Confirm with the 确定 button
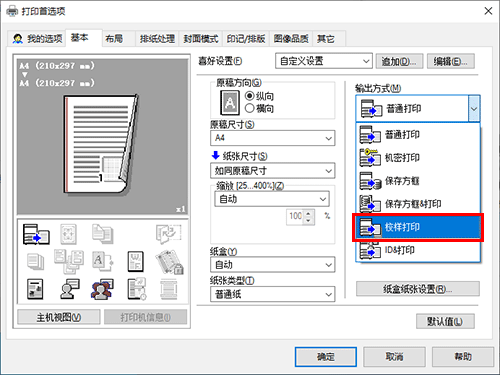 pyautogui.click(x=326, y=357)
